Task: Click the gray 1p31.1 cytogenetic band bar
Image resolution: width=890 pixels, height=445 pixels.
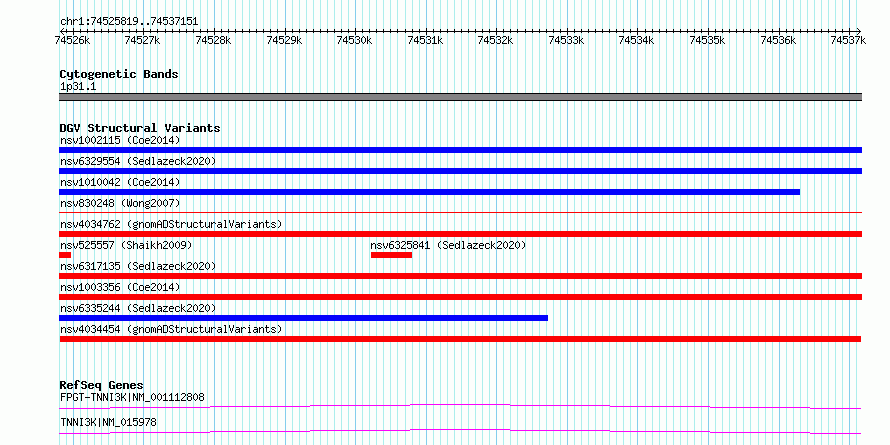Action: tap(460, 97)
